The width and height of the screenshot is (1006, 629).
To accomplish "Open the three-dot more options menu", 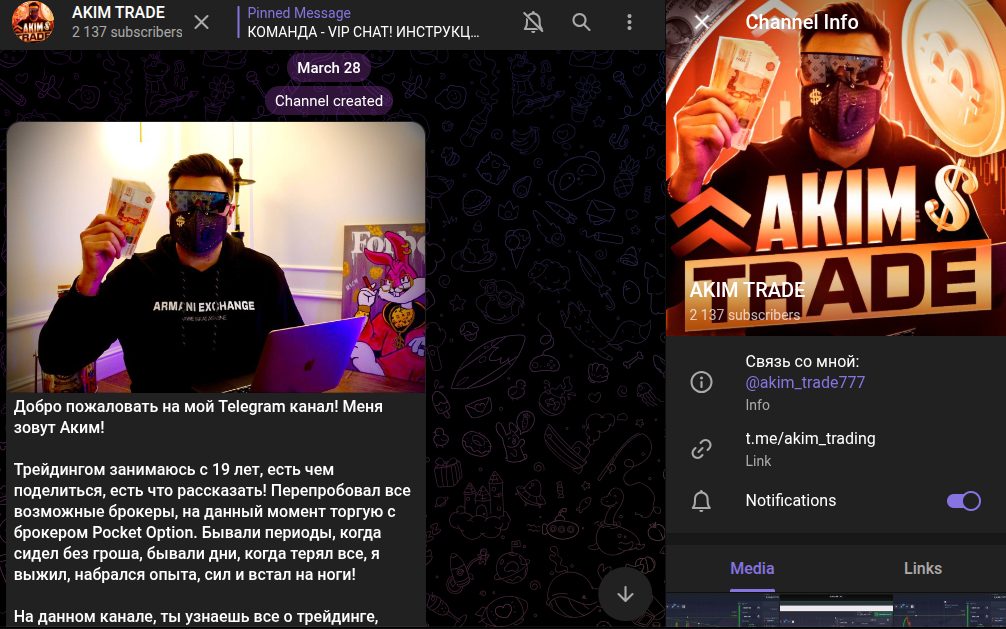I will pyautogui.click(x=629, y=22).
